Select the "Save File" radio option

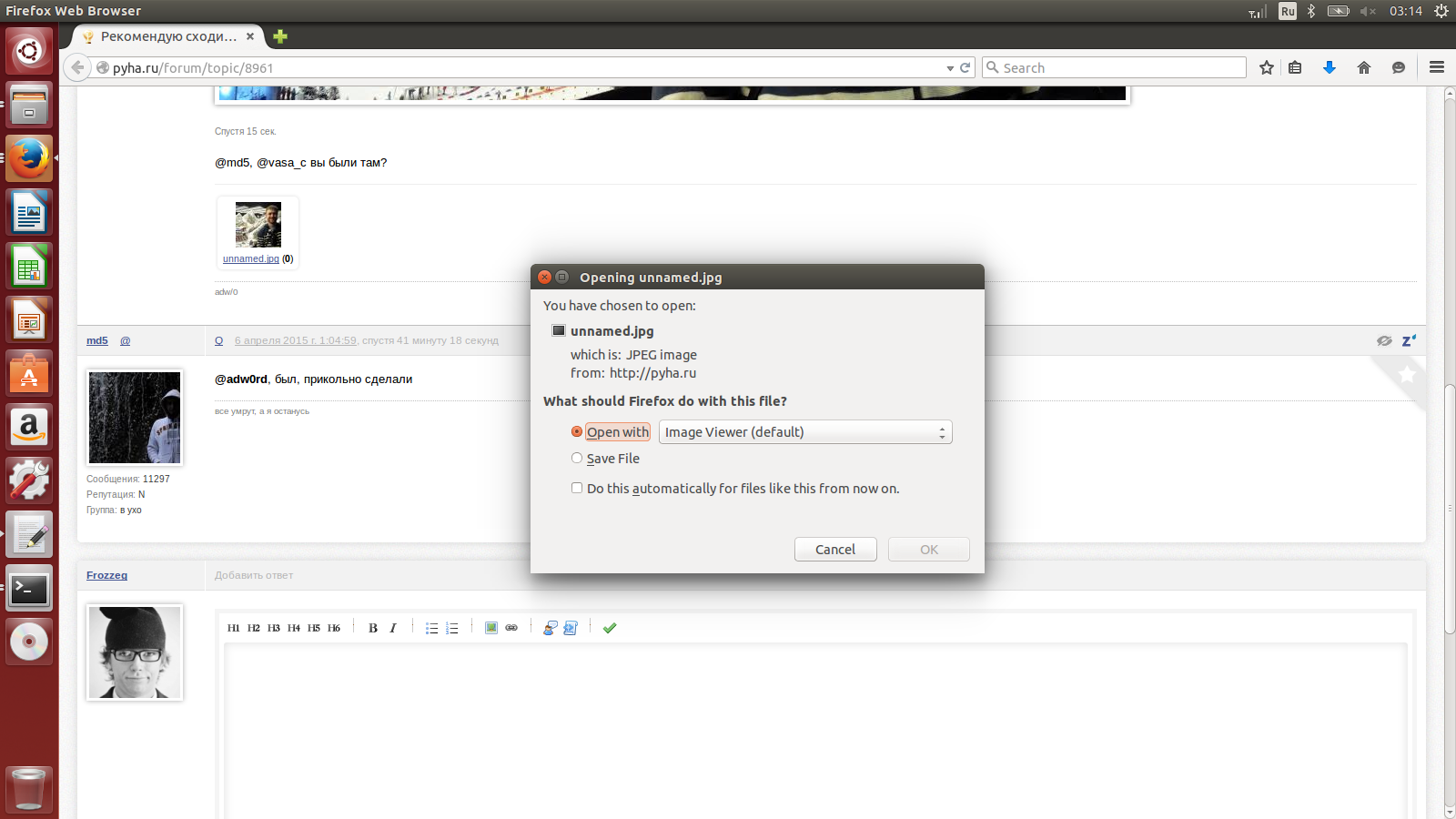[577, 459]
